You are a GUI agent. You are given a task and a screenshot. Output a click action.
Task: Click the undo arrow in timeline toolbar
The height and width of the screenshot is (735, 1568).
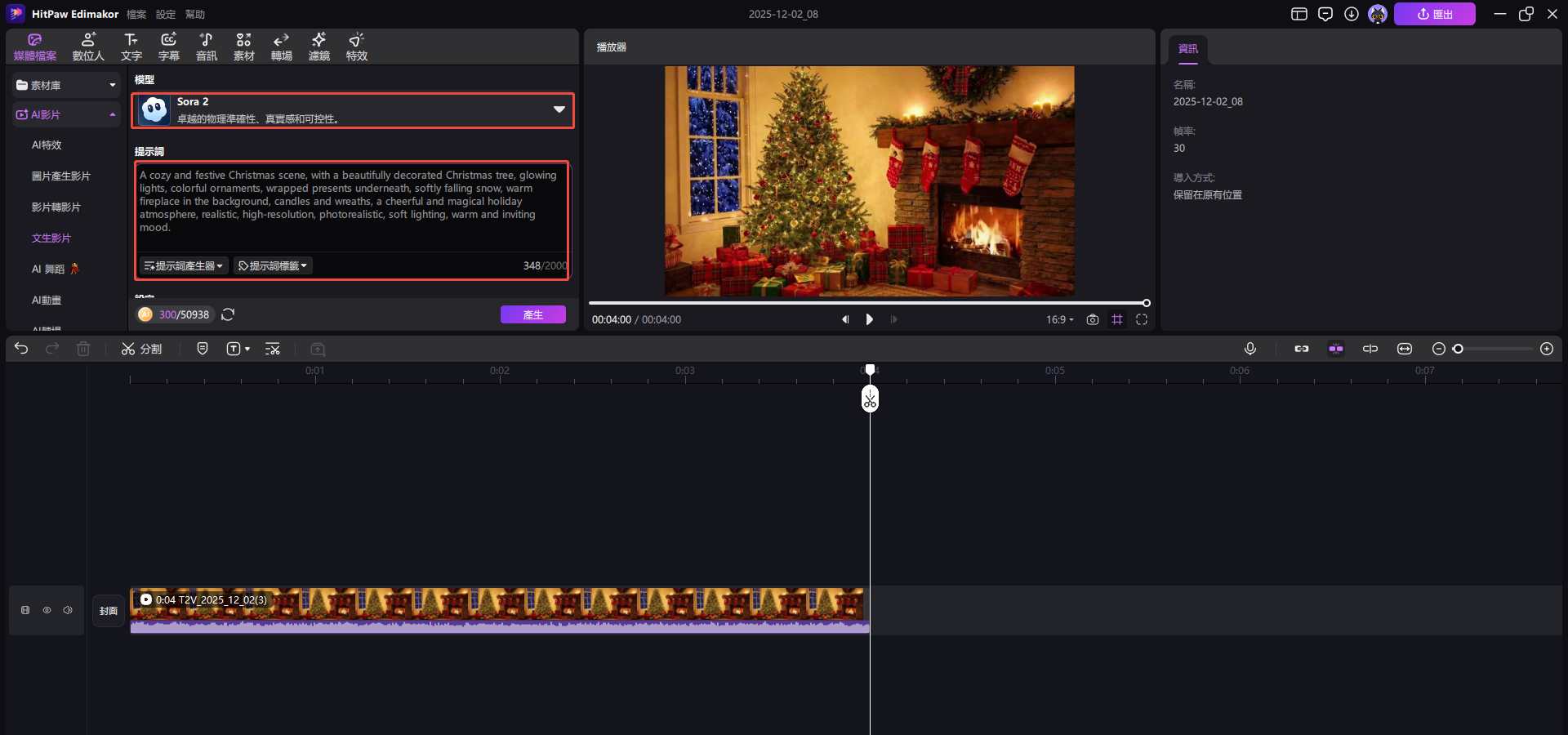(21, 349)
